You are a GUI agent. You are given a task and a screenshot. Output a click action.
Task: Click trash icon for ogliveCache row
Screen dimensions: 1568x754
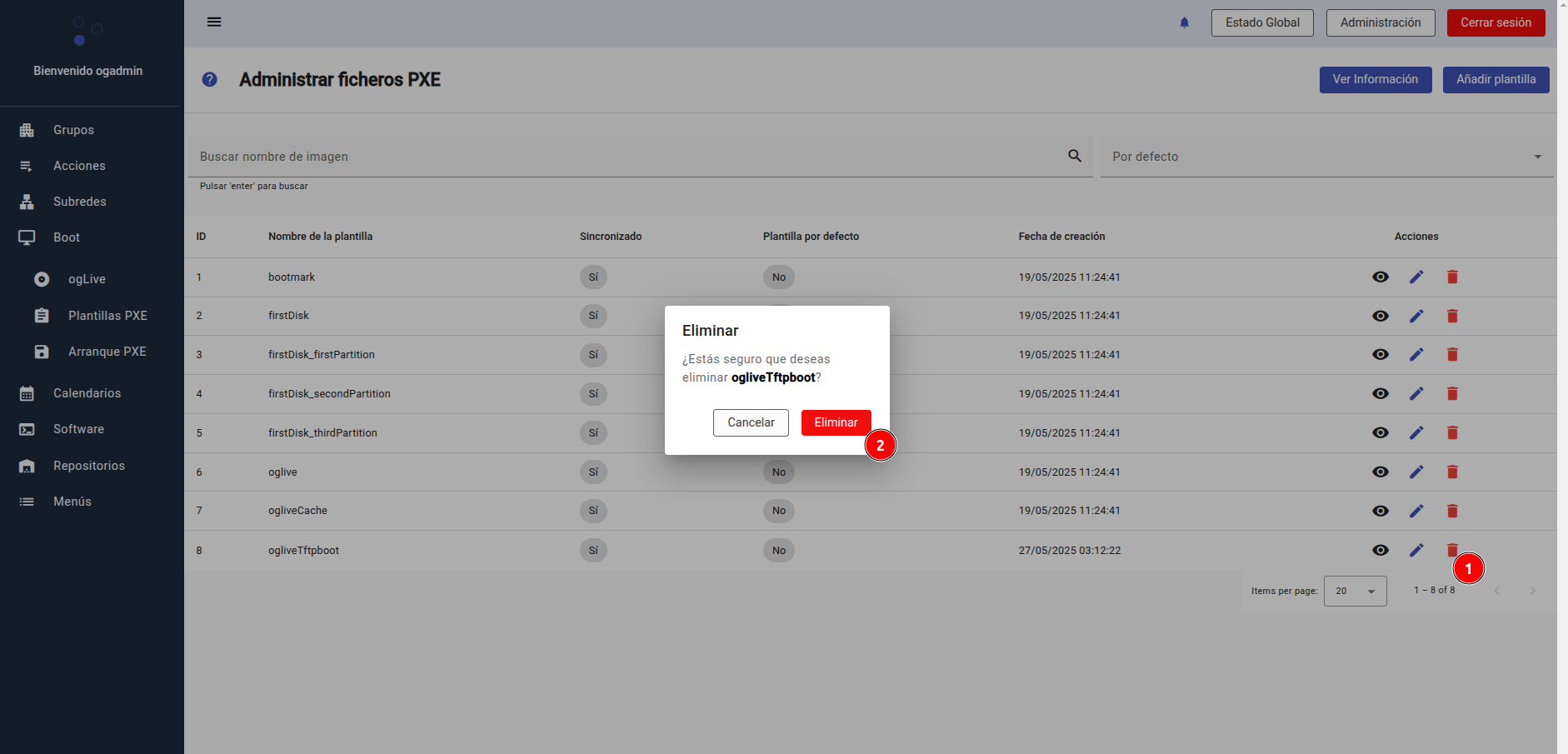(x=1452, y=511)
